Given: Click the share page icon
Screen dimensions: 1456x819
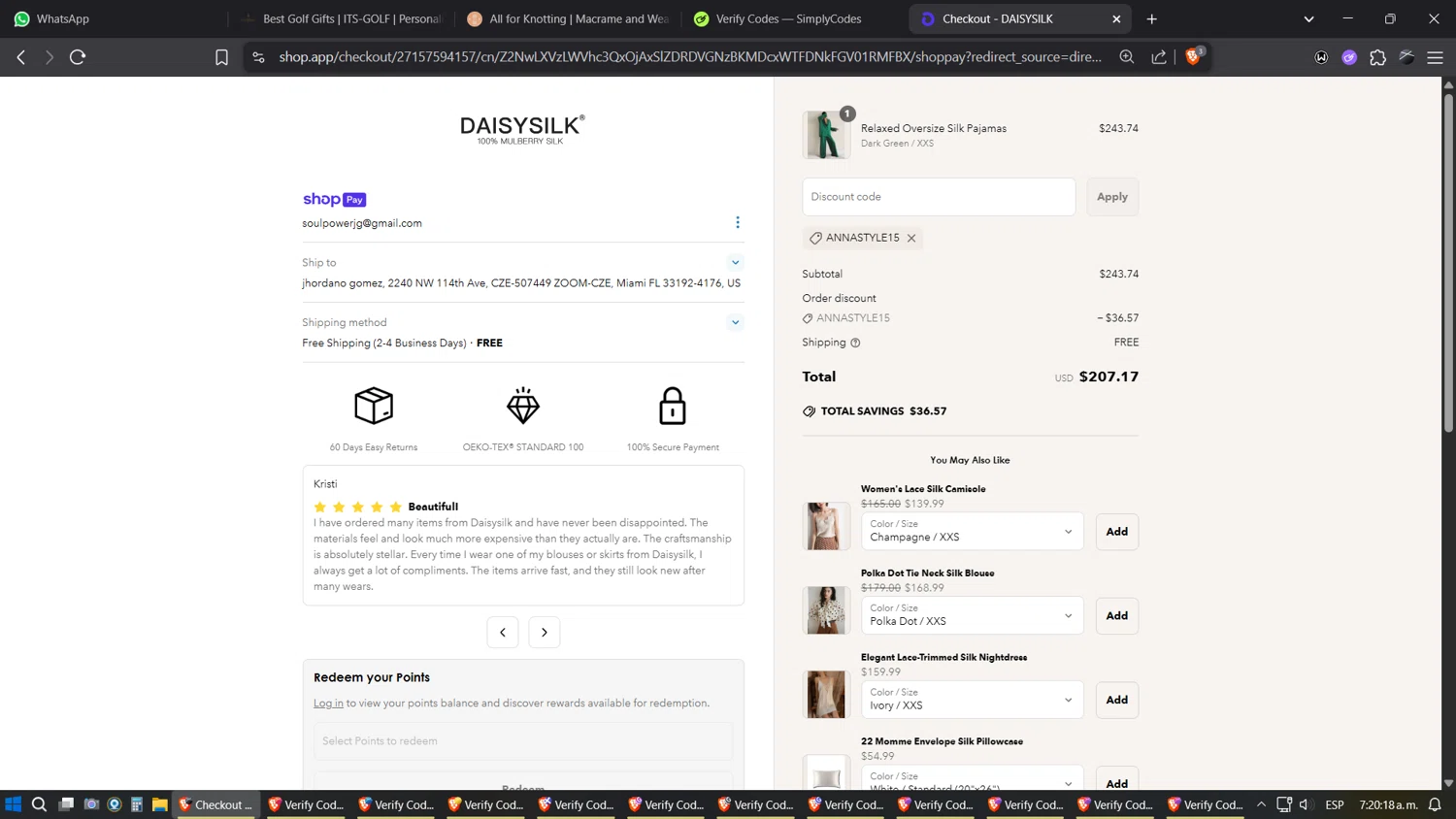Looking at the screenshot, I should (x=1159, y=57).
